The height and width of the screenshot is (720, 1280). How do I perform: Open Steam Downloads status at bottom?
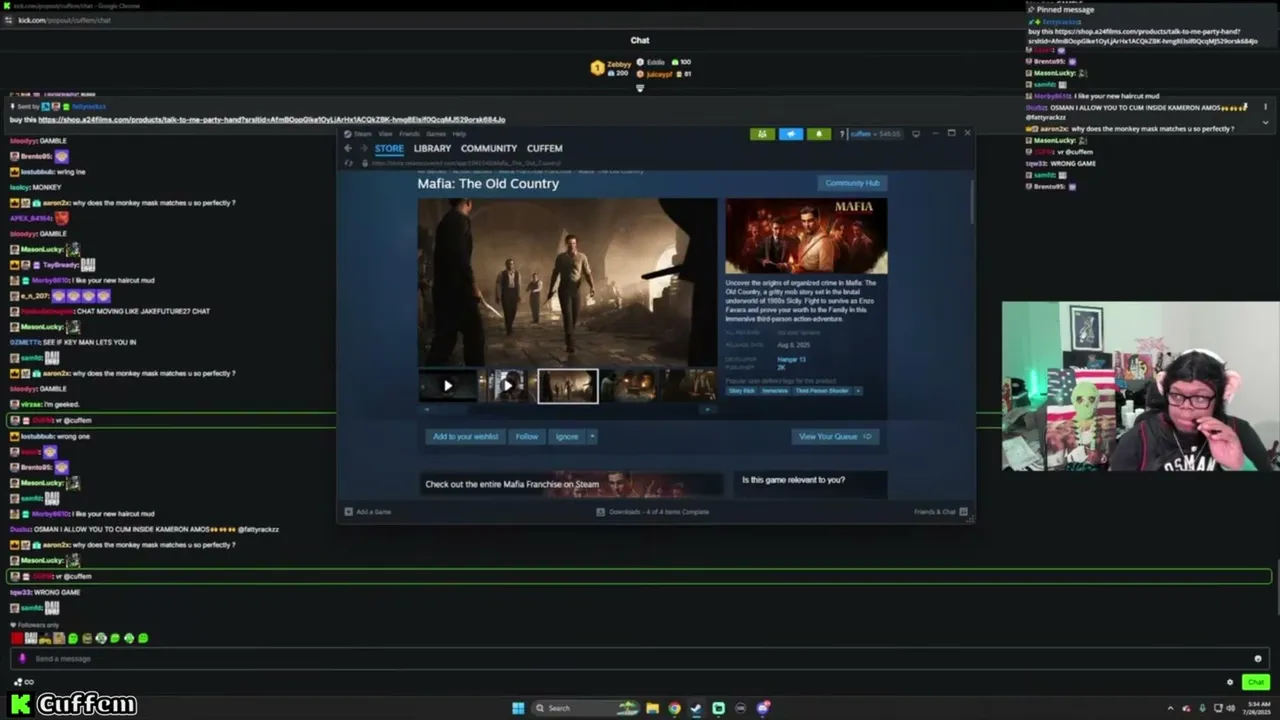[x=653, y=512]
